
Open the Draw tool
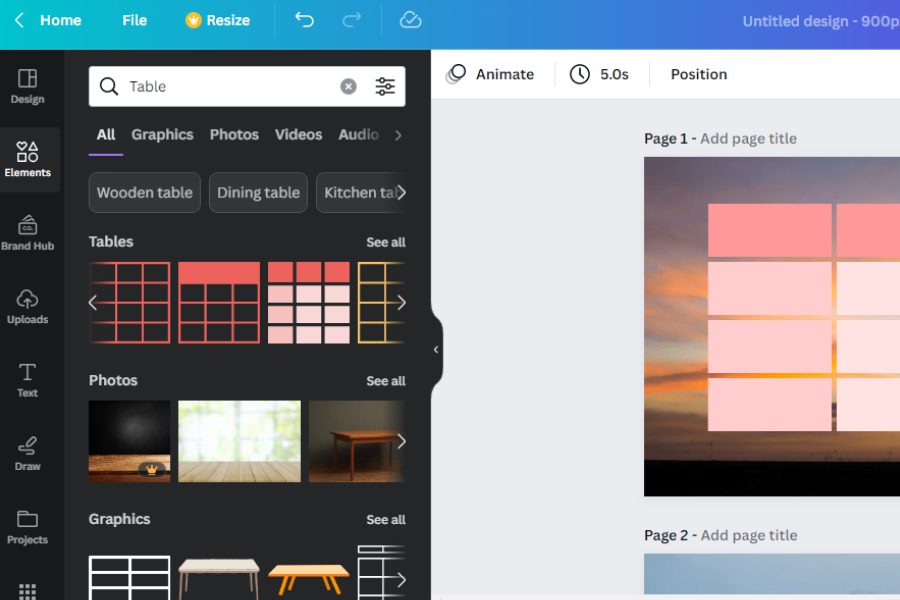tap(27, 452)
